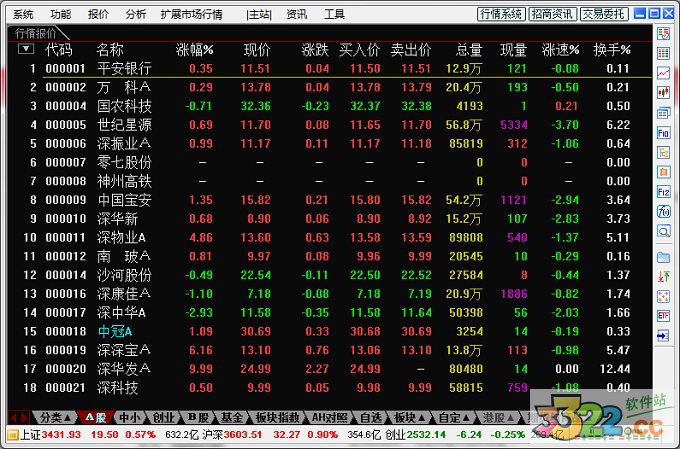
Task: Select the 行情报价 tab
Action: tap(36, 33)
